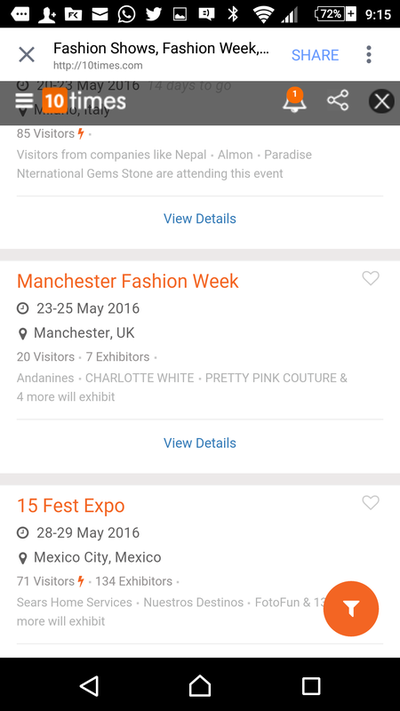Open the Manchester Fashion Week title
The height and width of the screenshot is (711, 400).
[128, 281]
